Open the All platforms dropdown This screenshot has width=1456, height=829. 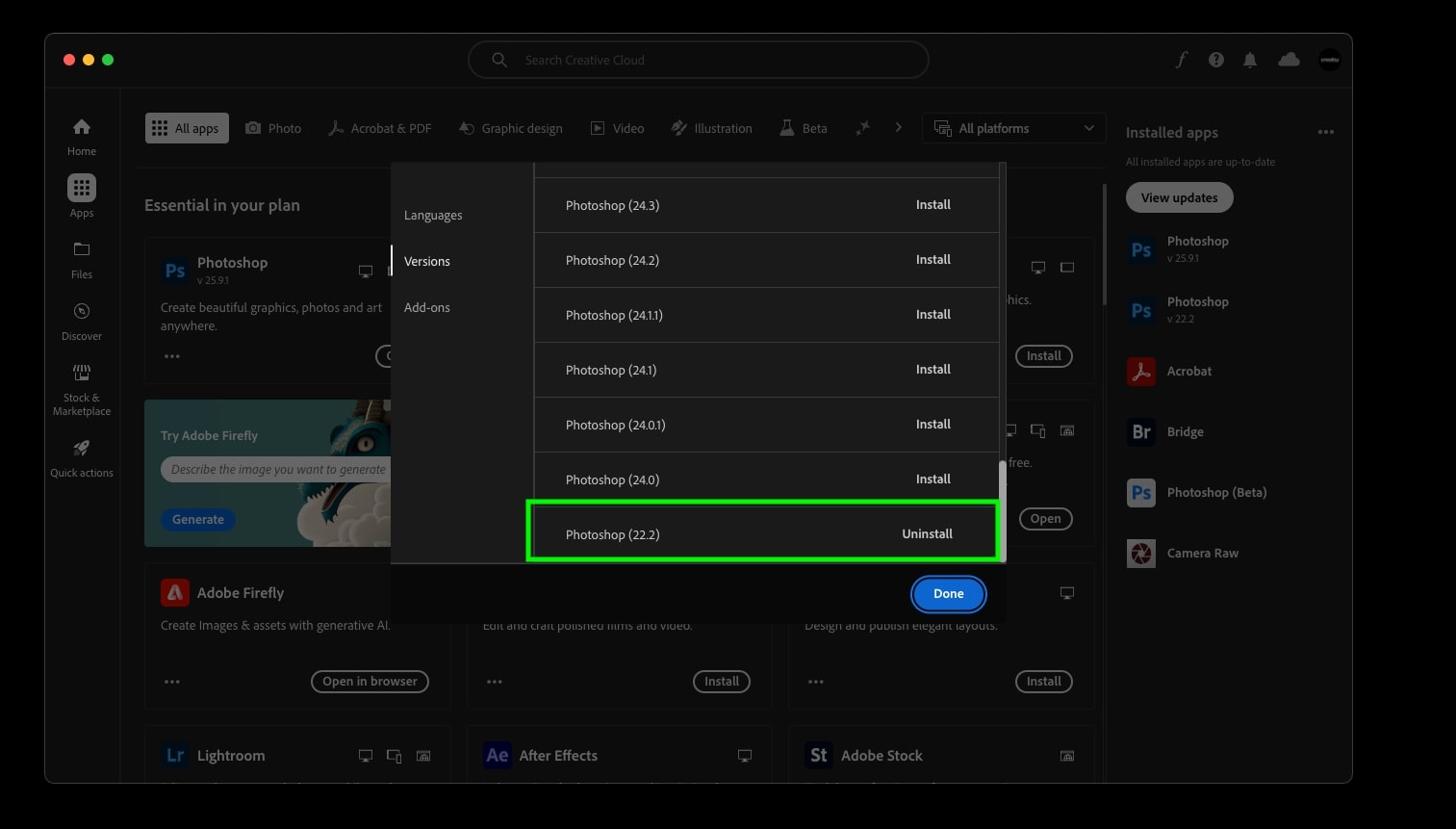click(x=1013, y=127)
